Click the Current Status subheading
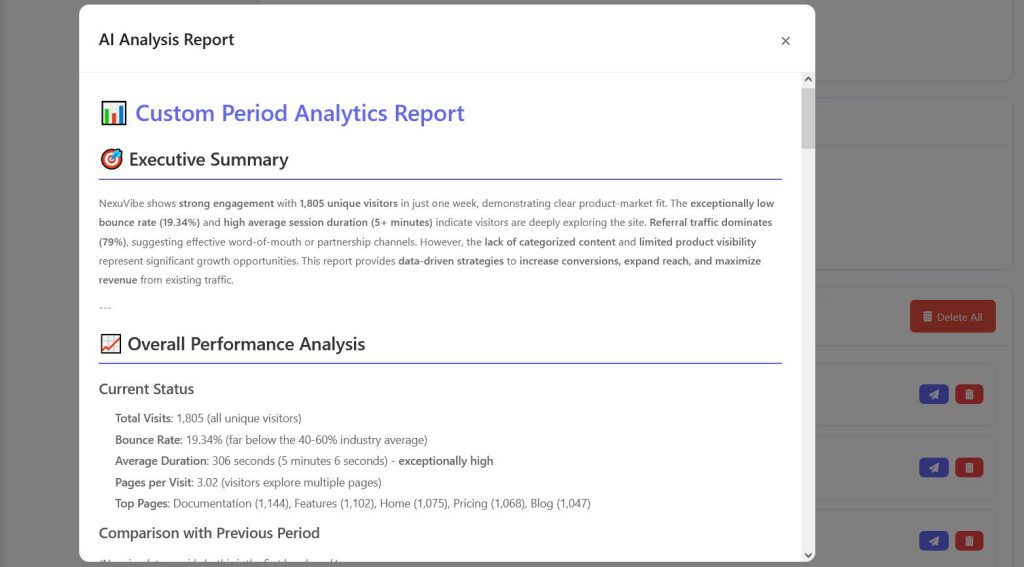Image resolution: width=1024 pixels, height=567 pixels. pyautogui.click(x=146, y=389)
